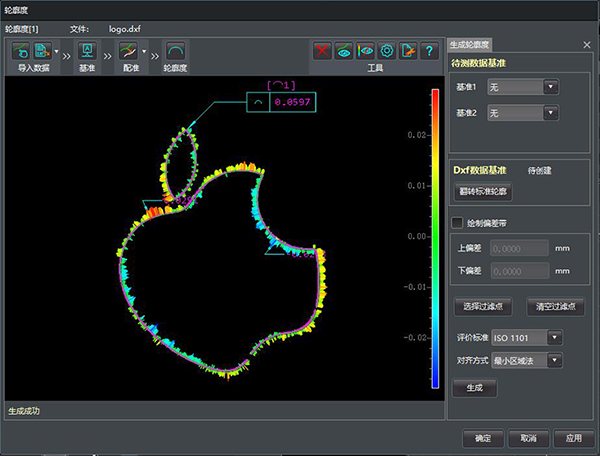Expand the registration options arrow
600x456 pixels.
144,51
